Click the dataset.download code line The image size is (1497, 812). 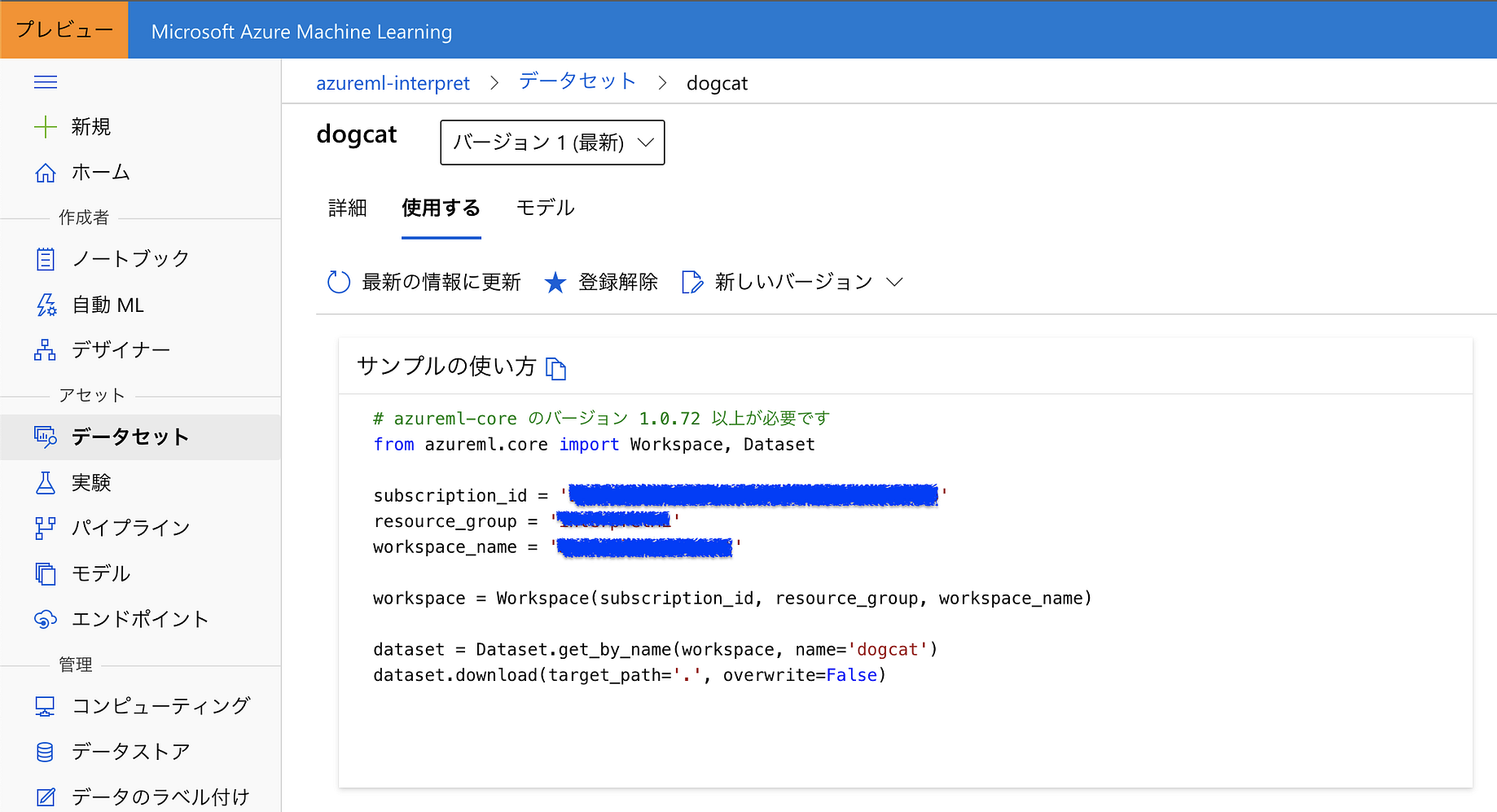(630, 675)
